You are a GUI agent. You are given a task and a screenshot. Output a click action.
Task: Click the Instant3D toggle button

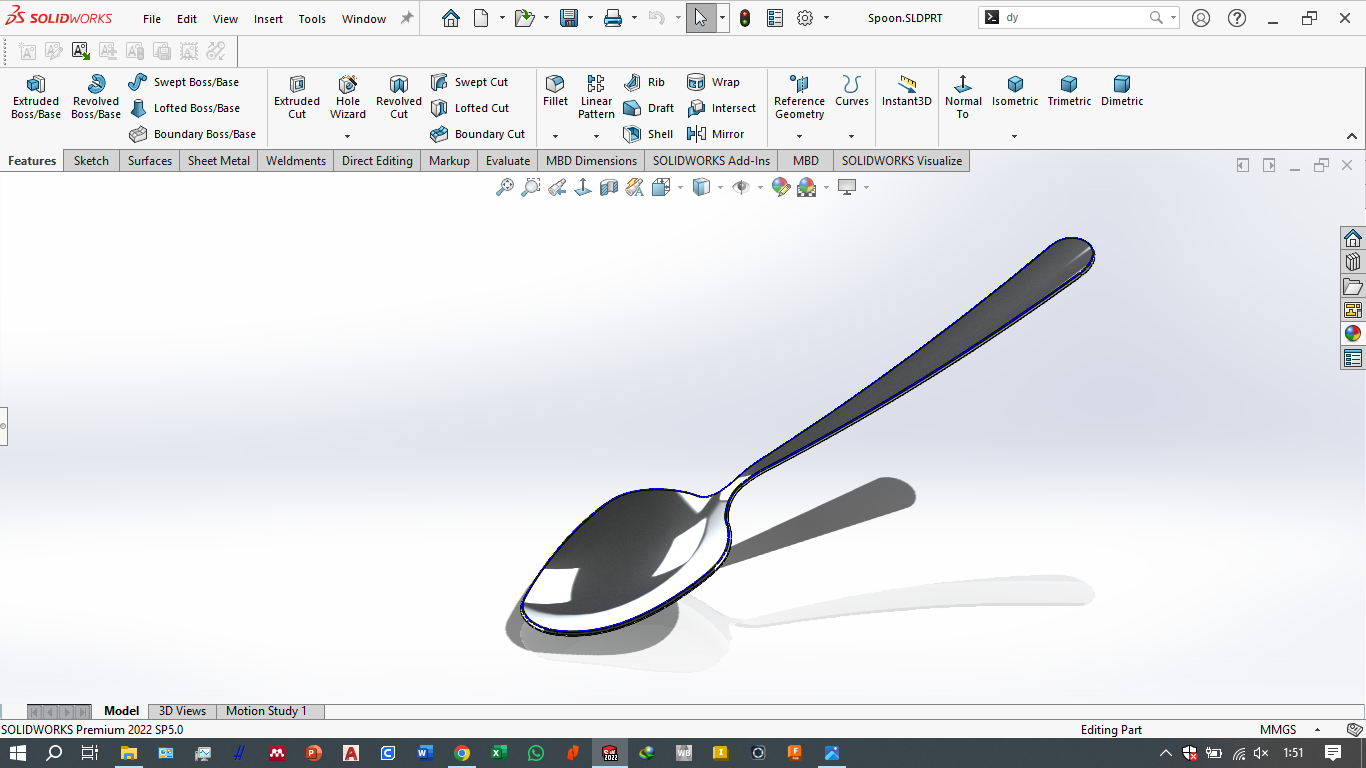(906, 90)
